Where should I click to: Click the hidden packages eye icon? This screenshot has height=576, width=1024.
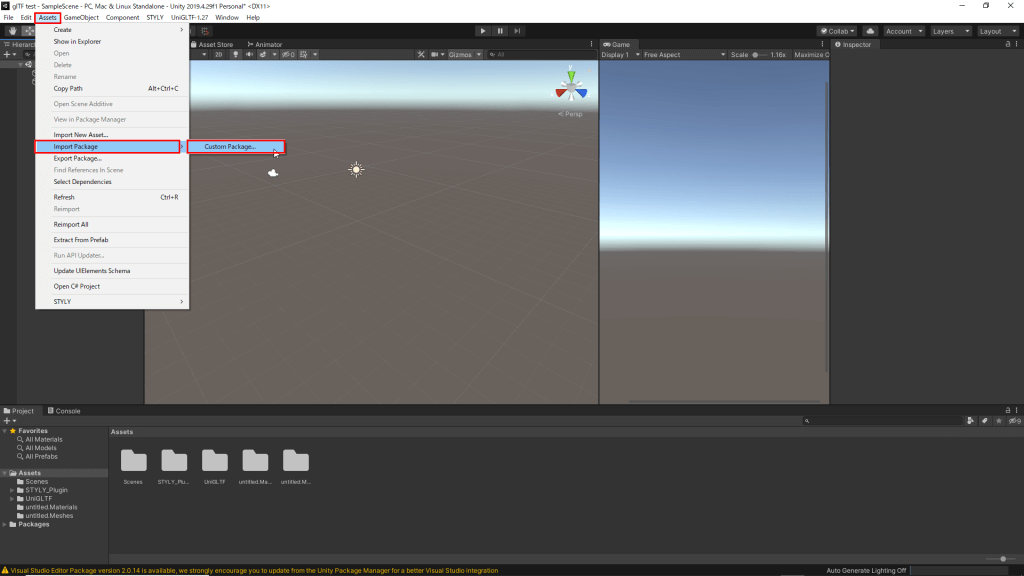click(1015, 421)
